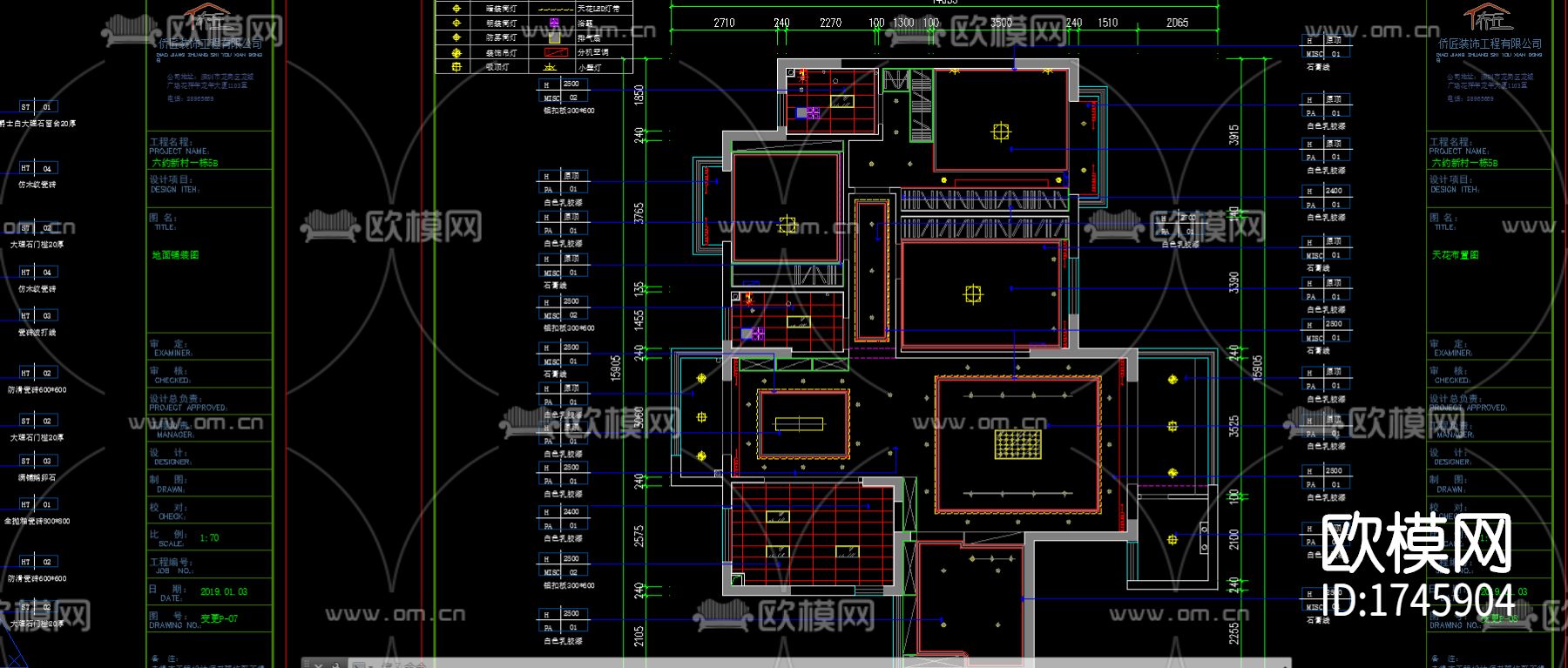Click the 分机空调 legend label
Image resolution: width=1568 pixels, height=668 pixels.
[593, 52]
